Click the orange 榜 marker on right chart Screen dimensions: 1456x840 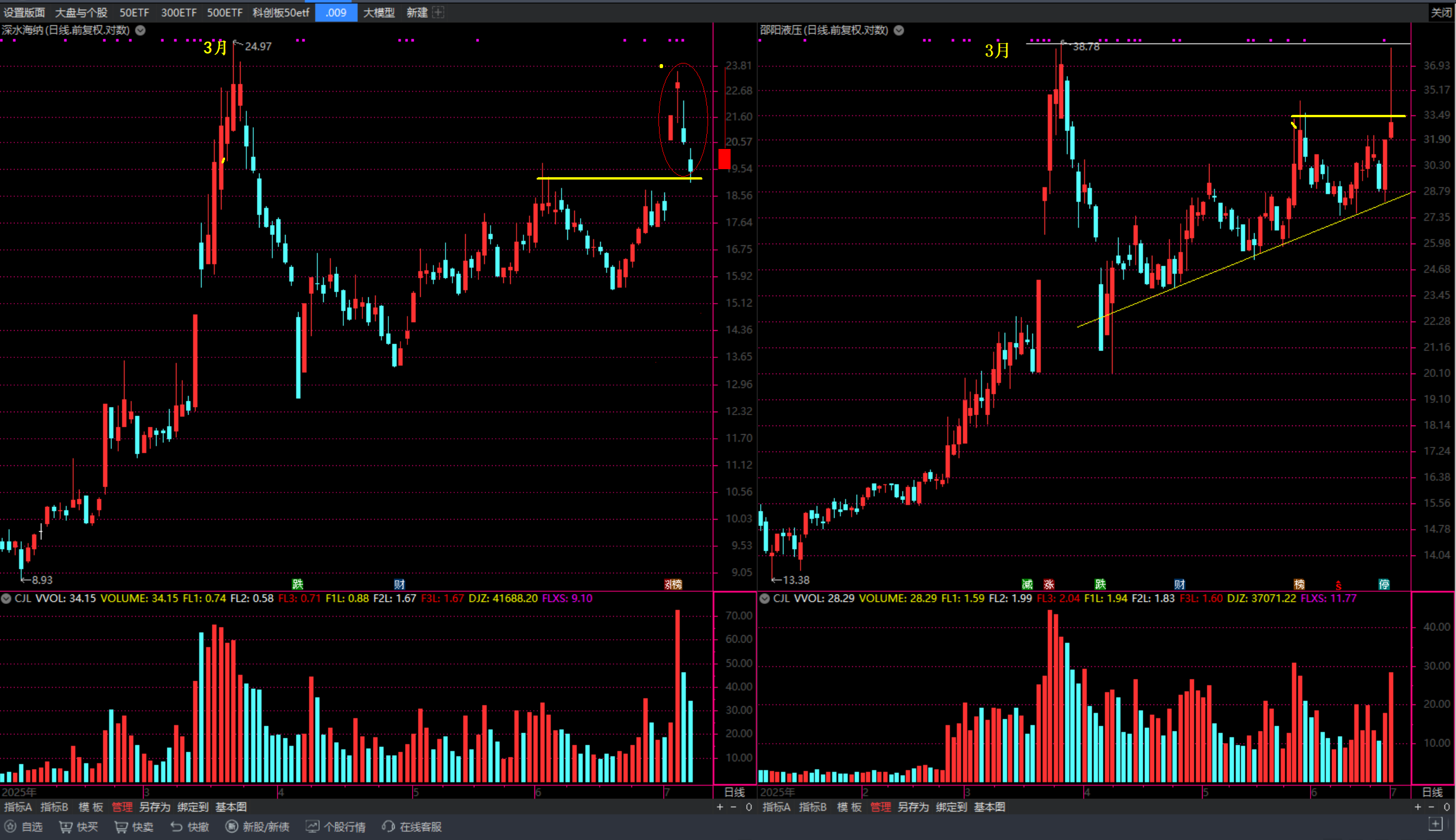(1299, 584)
